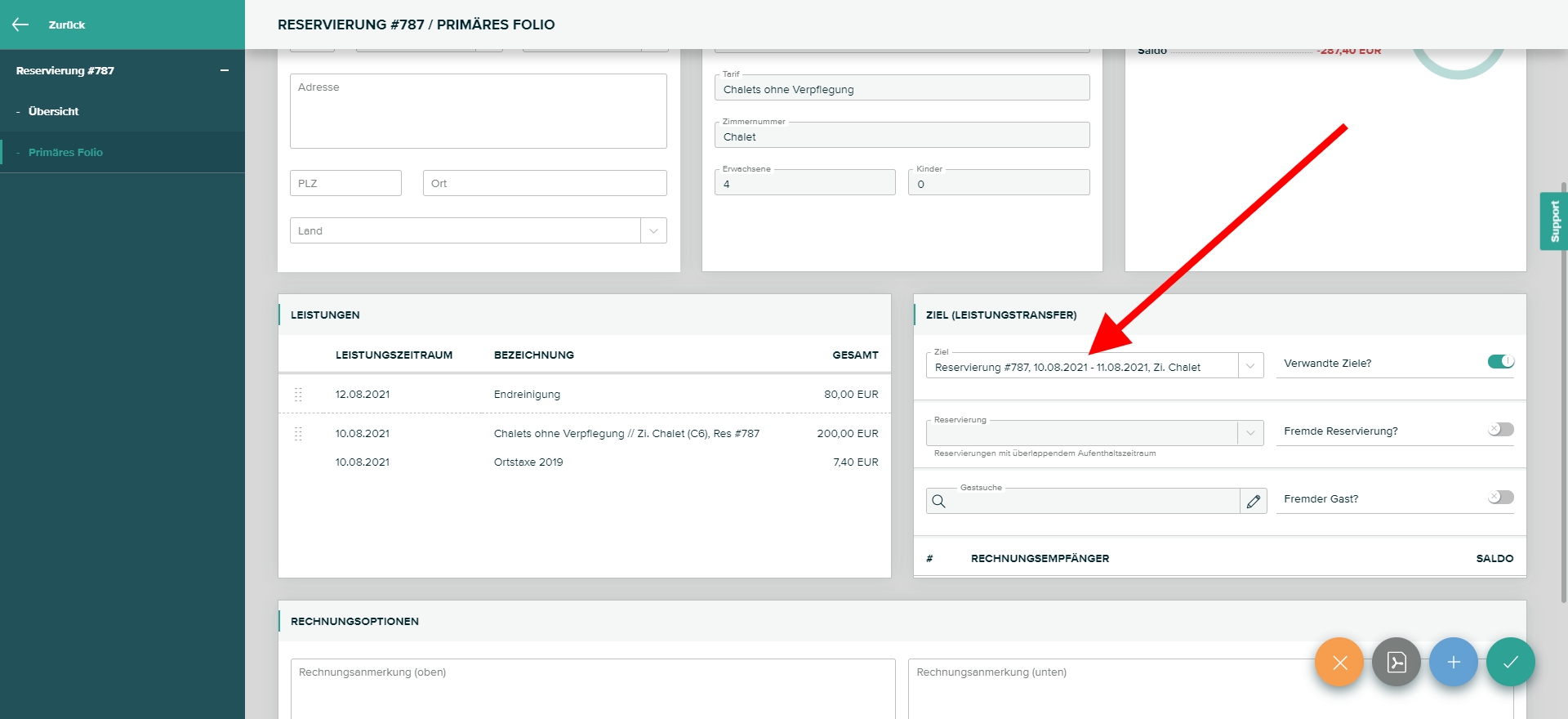
Task: Click the magnifier icon in Gastsuche
Action: click(939, 502)
